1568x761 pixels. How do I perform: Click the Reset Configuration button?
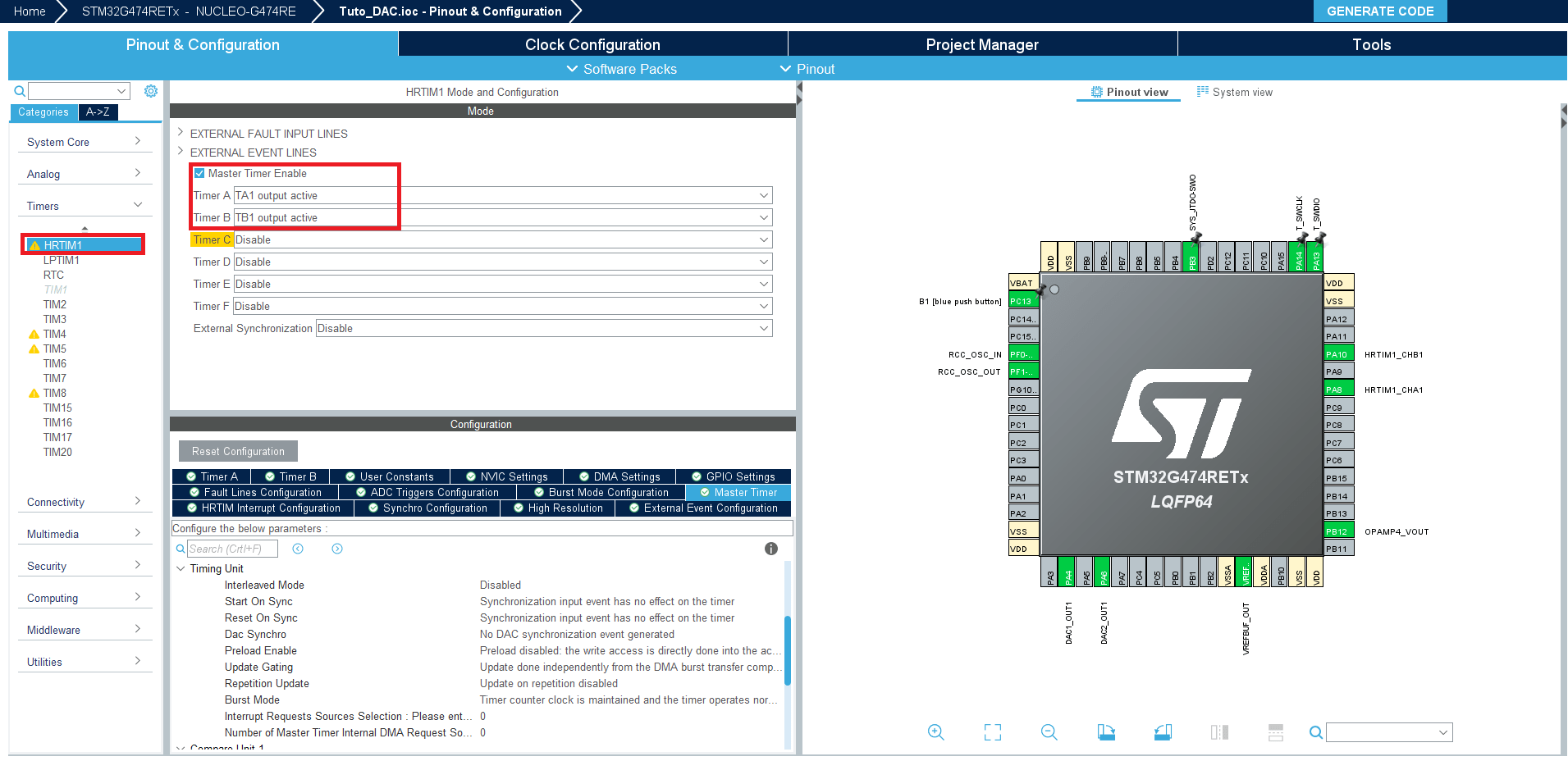(x=238, y=451)
